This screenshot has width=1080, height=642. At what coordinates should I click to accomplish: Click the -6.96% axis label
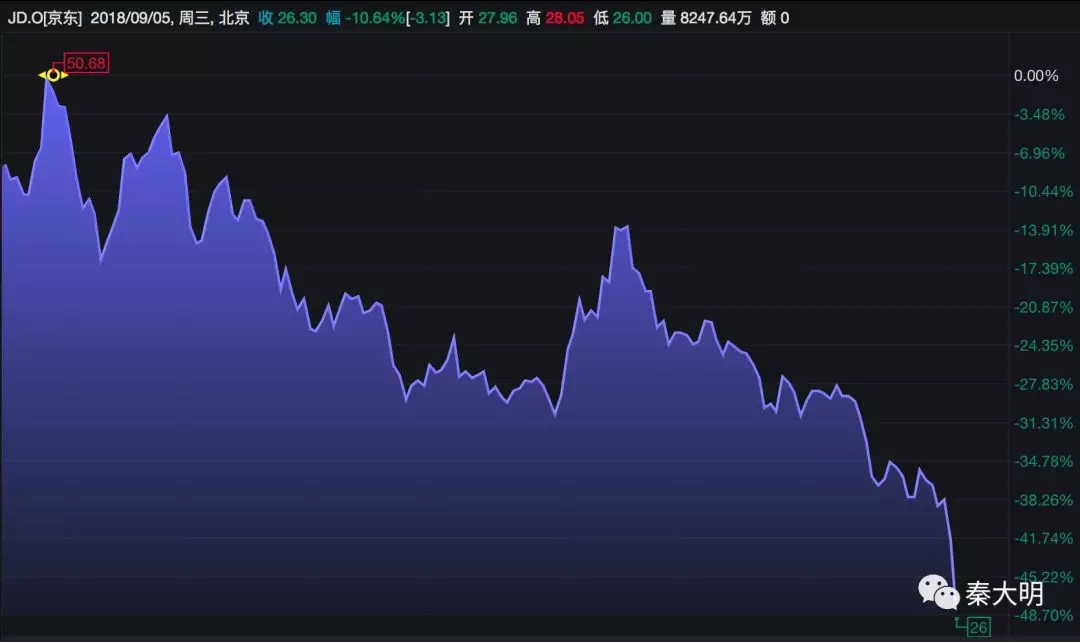[1039, 153]
